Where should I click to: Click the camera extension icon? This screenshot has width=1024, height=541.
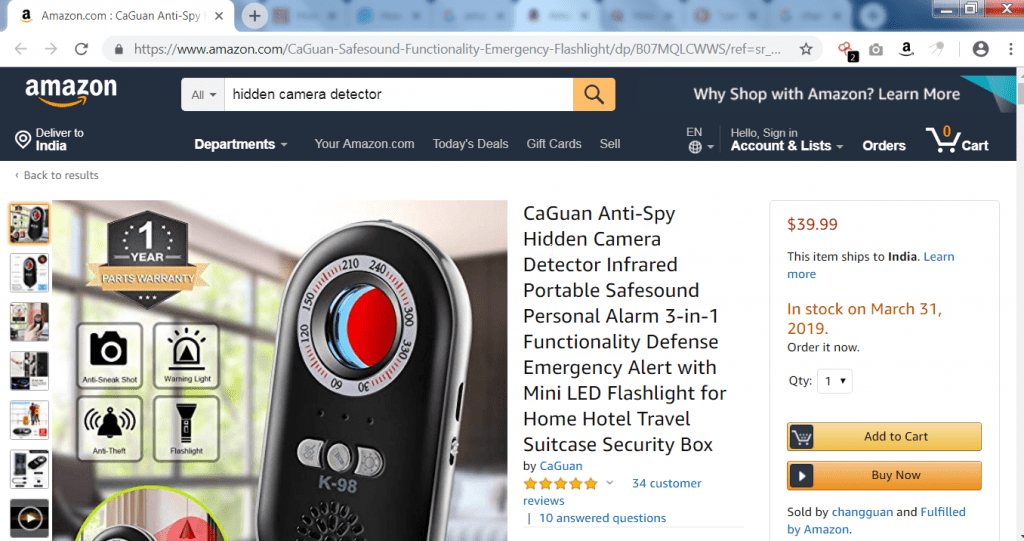click(x=876, y=50)
